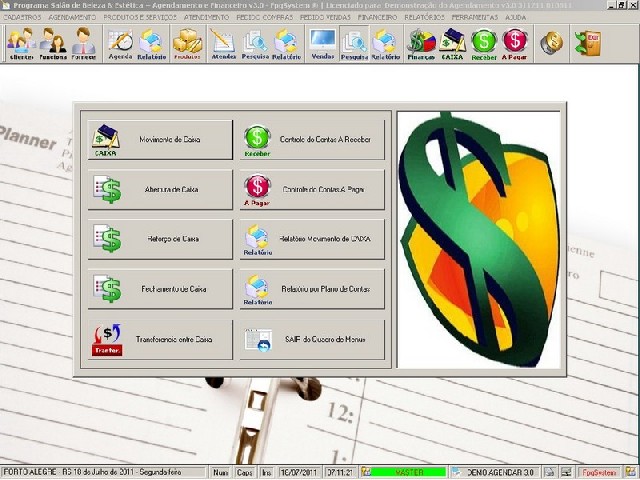Click the Num indicator in the status bar
Screen dimensions: 640x480
221,472
